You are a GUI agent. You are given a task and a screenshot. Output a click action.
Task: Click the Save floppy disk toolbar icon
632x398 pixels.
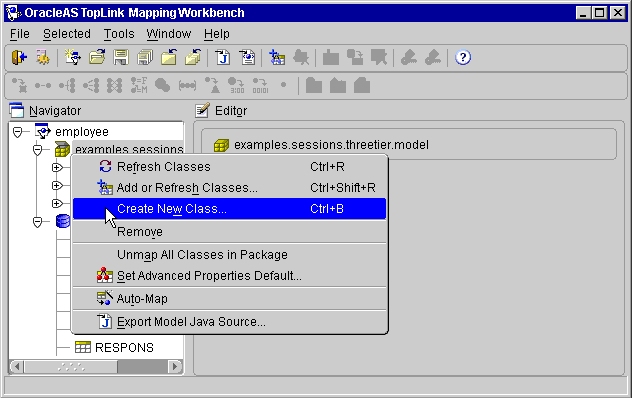pos(121,58)
